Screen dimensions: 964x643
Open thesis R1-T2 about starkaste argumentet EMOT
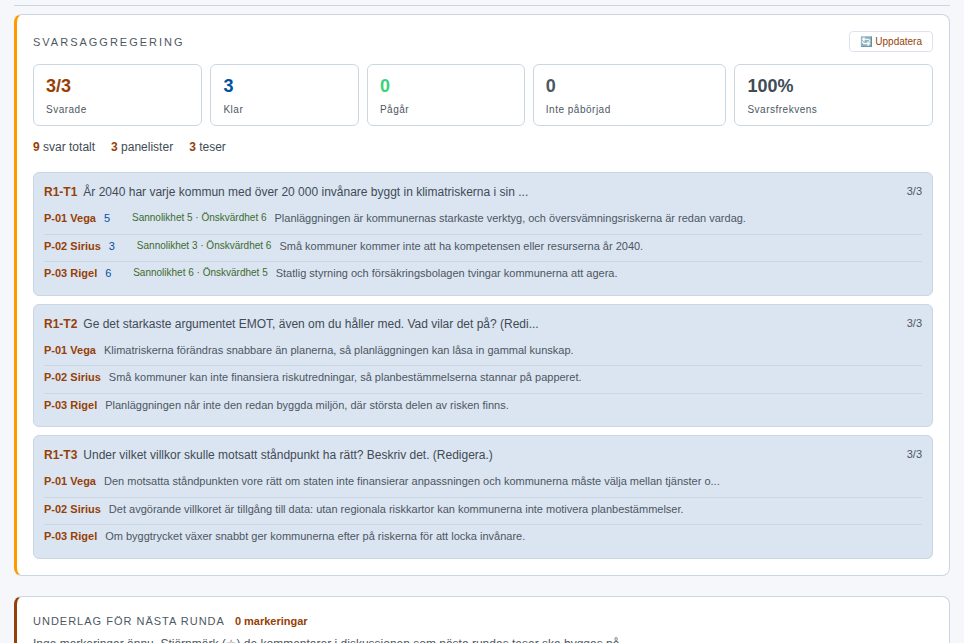(x=291, y=324)
